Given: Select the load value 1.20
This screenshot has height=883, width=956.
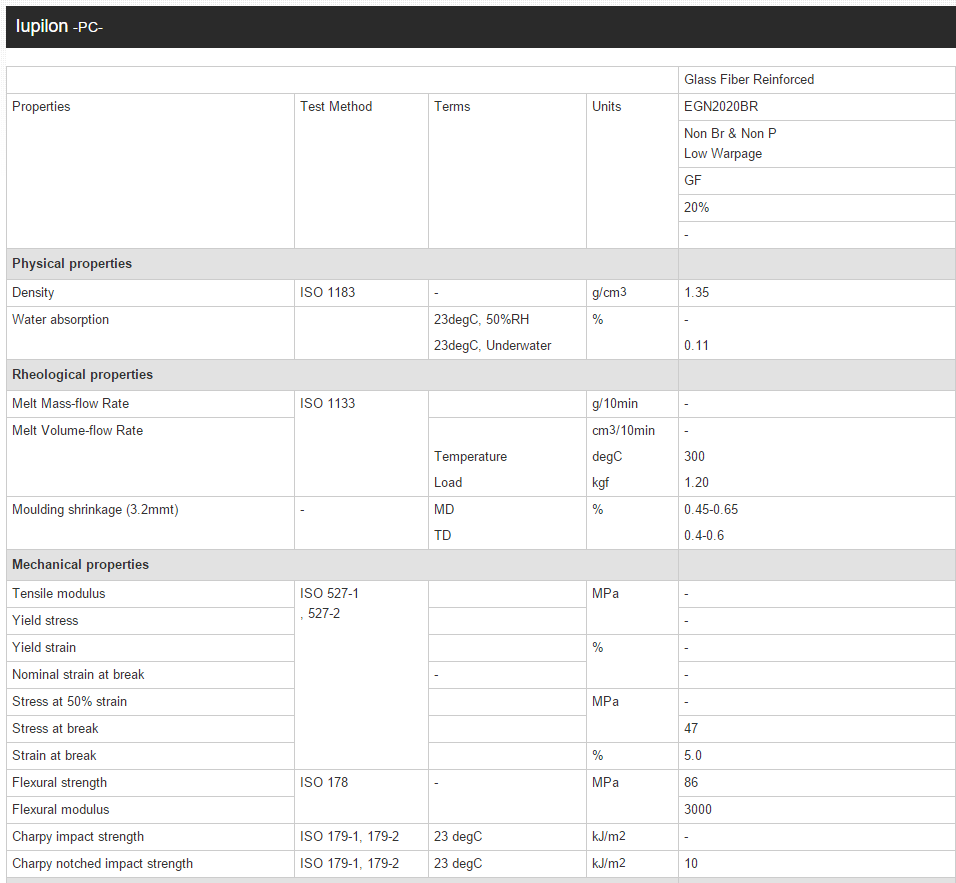Looking at the screenshot, I should 696,482.
